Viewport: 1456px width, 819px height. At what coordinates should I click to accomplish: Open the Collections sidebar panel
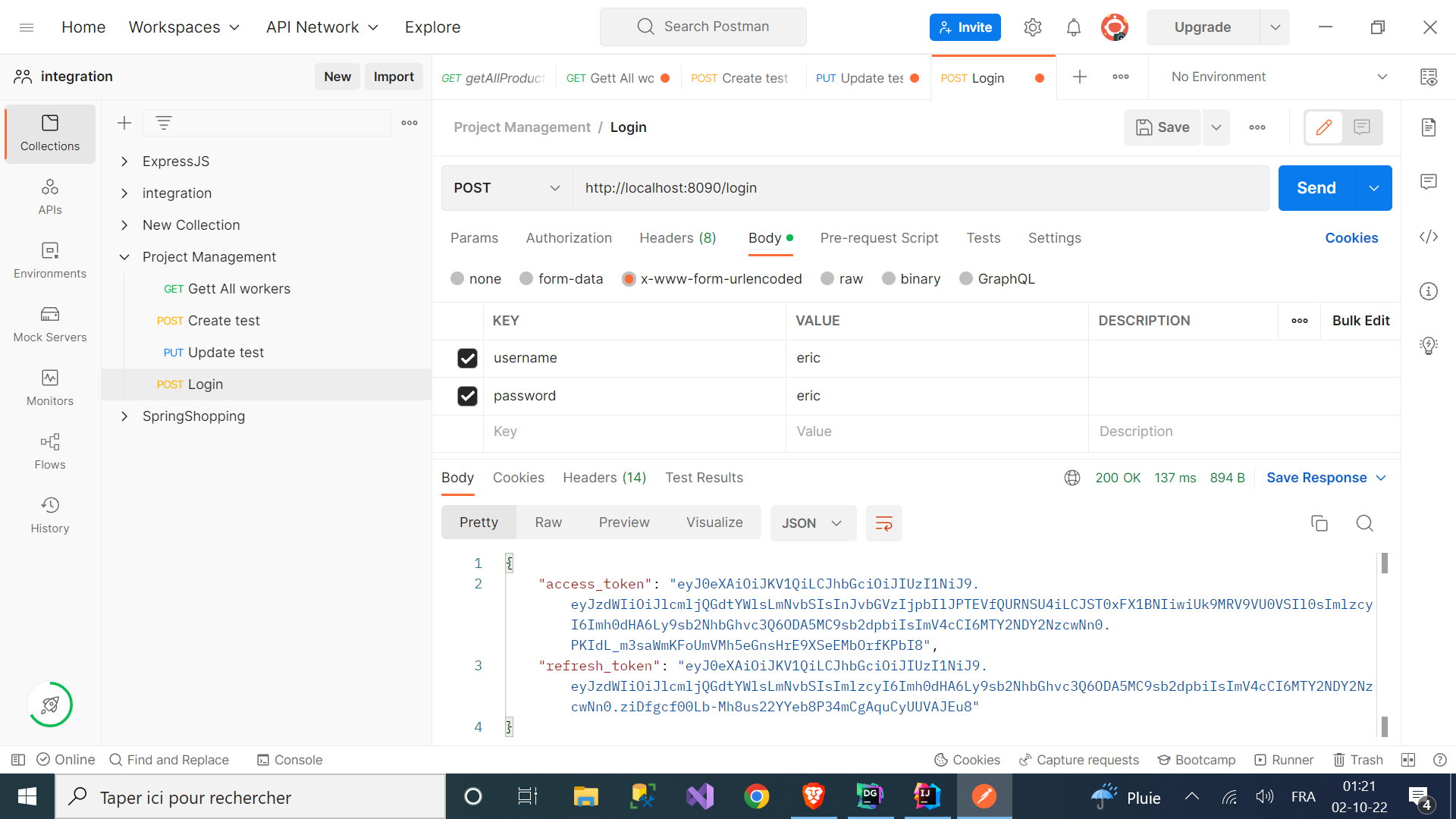coord(49,133)
